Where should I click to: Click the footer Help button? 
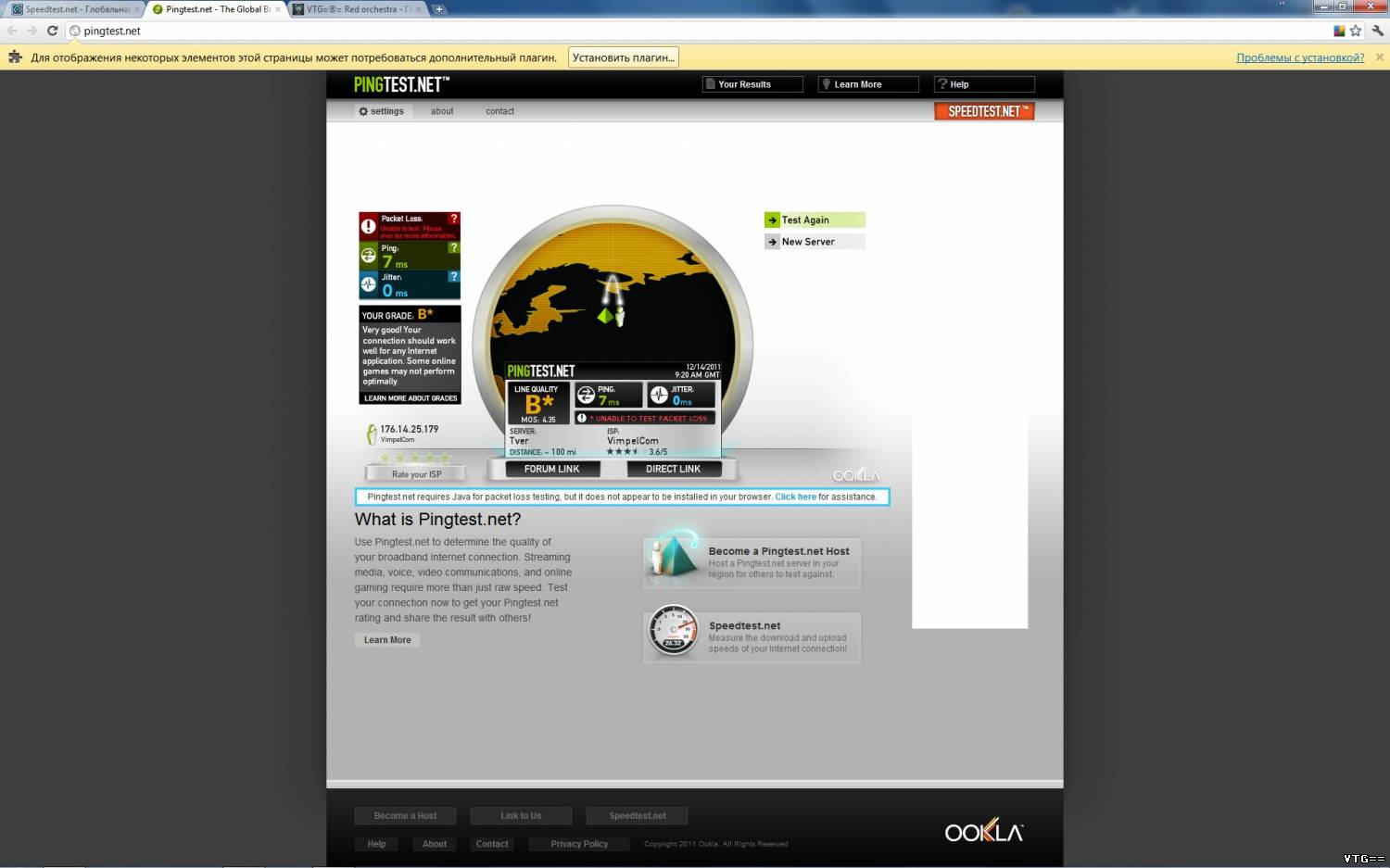pos(376,844)
